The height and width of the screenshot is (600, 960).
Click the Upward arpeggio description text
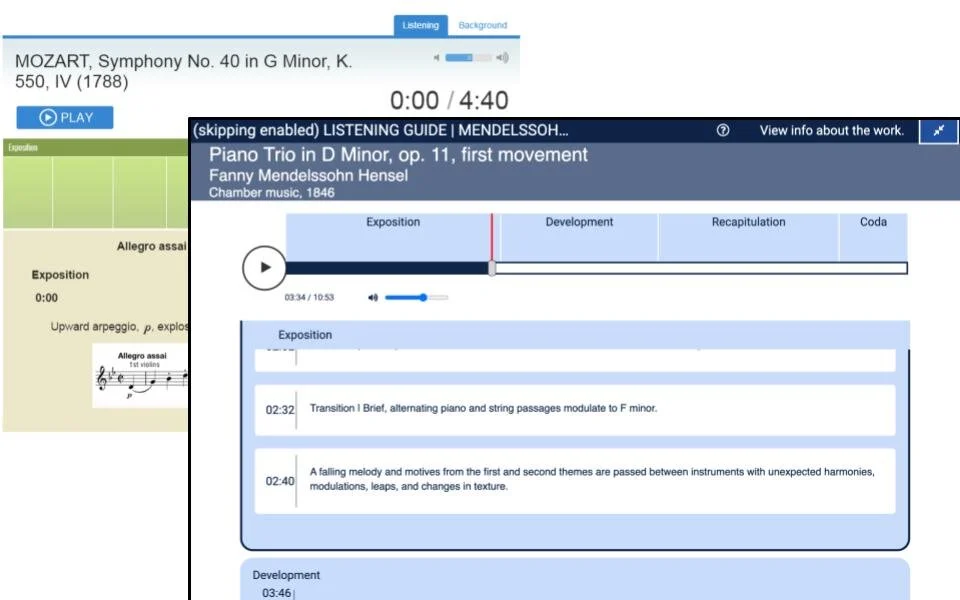pyautogui.click(x=119, y=327)
